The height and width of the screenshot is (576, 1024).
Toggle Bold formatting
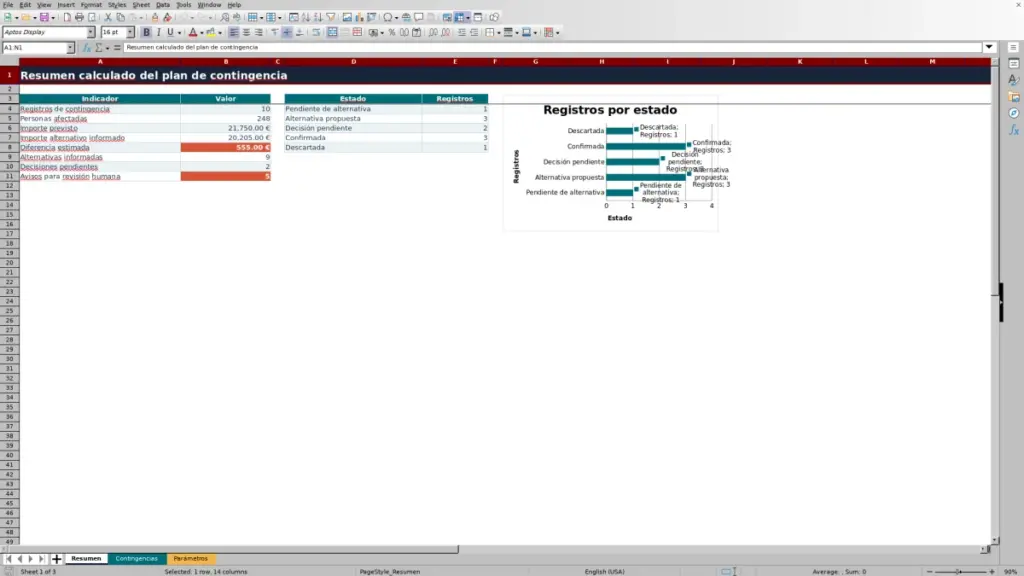click(x=146, y=32)
